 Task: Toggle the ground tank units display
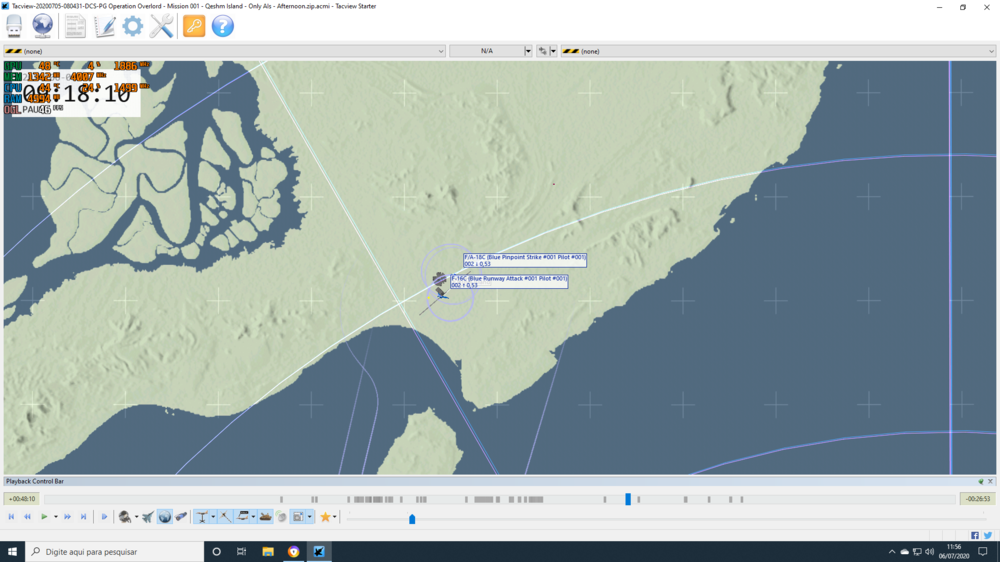[x=265, y=517]
